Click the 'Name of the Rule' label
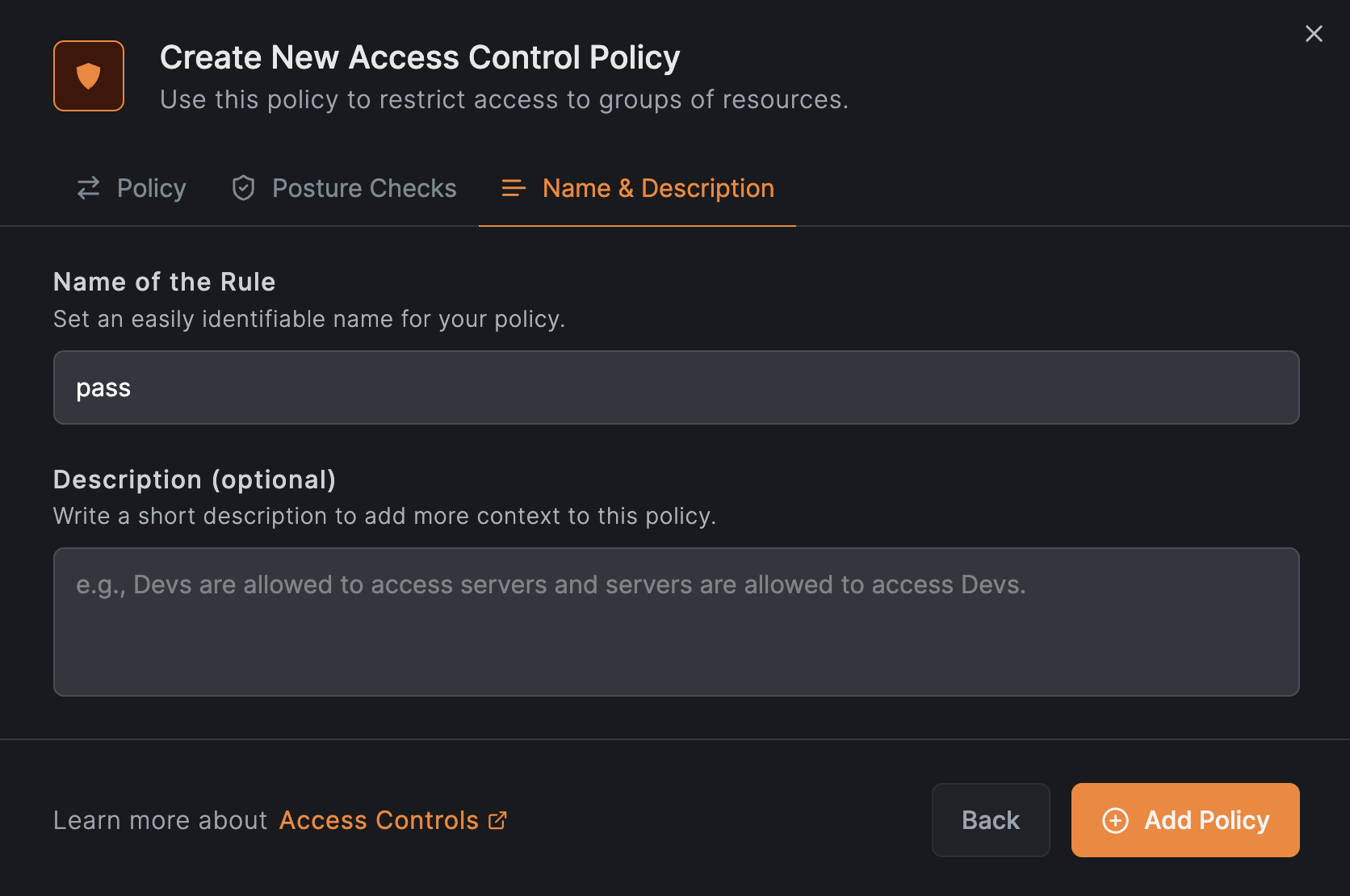The image size is (1350, 896). pyautogui.click(x=165, y=282)
